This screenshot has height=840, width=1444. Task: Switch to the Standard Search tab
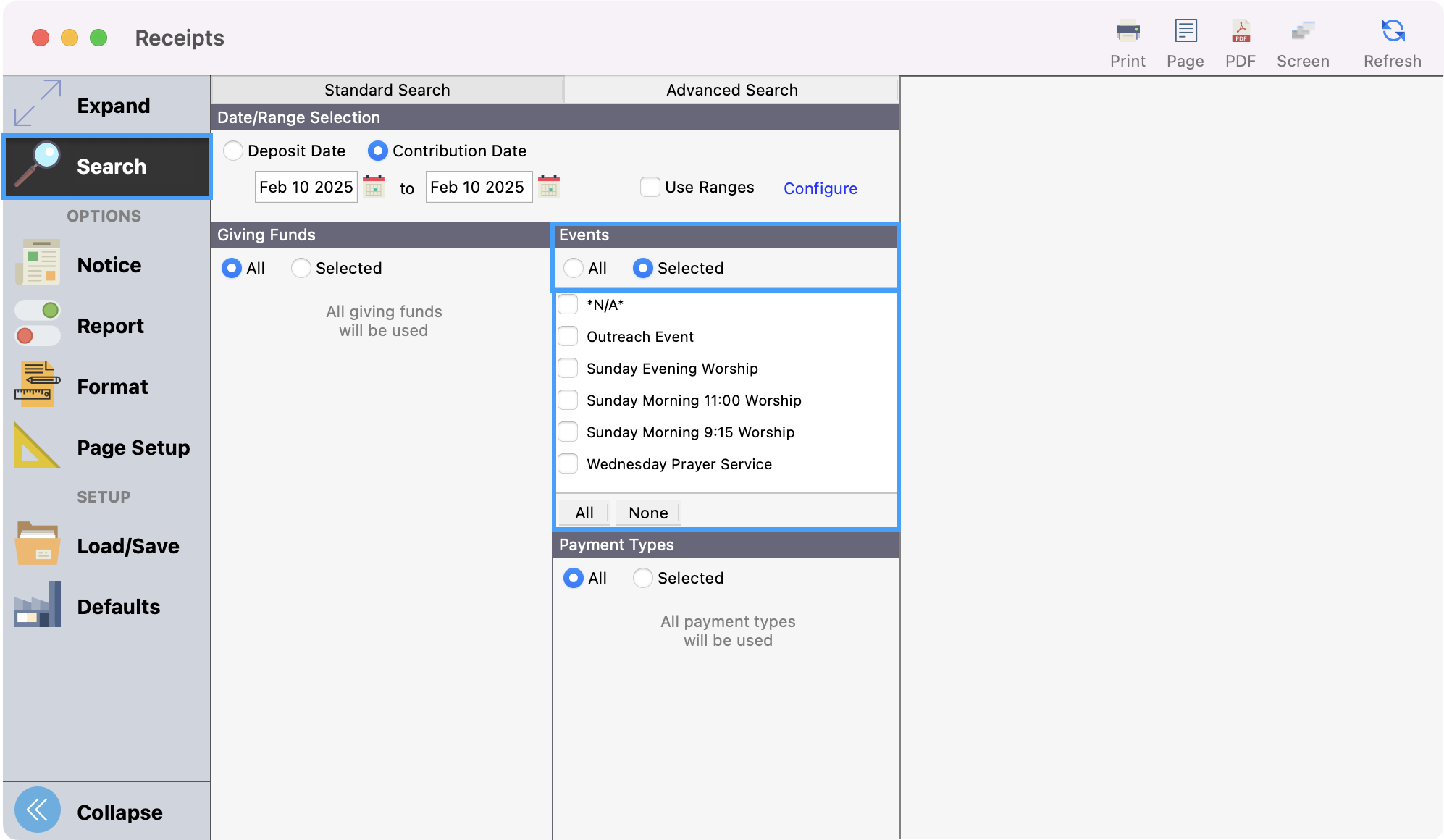click(x=387, y=90)
